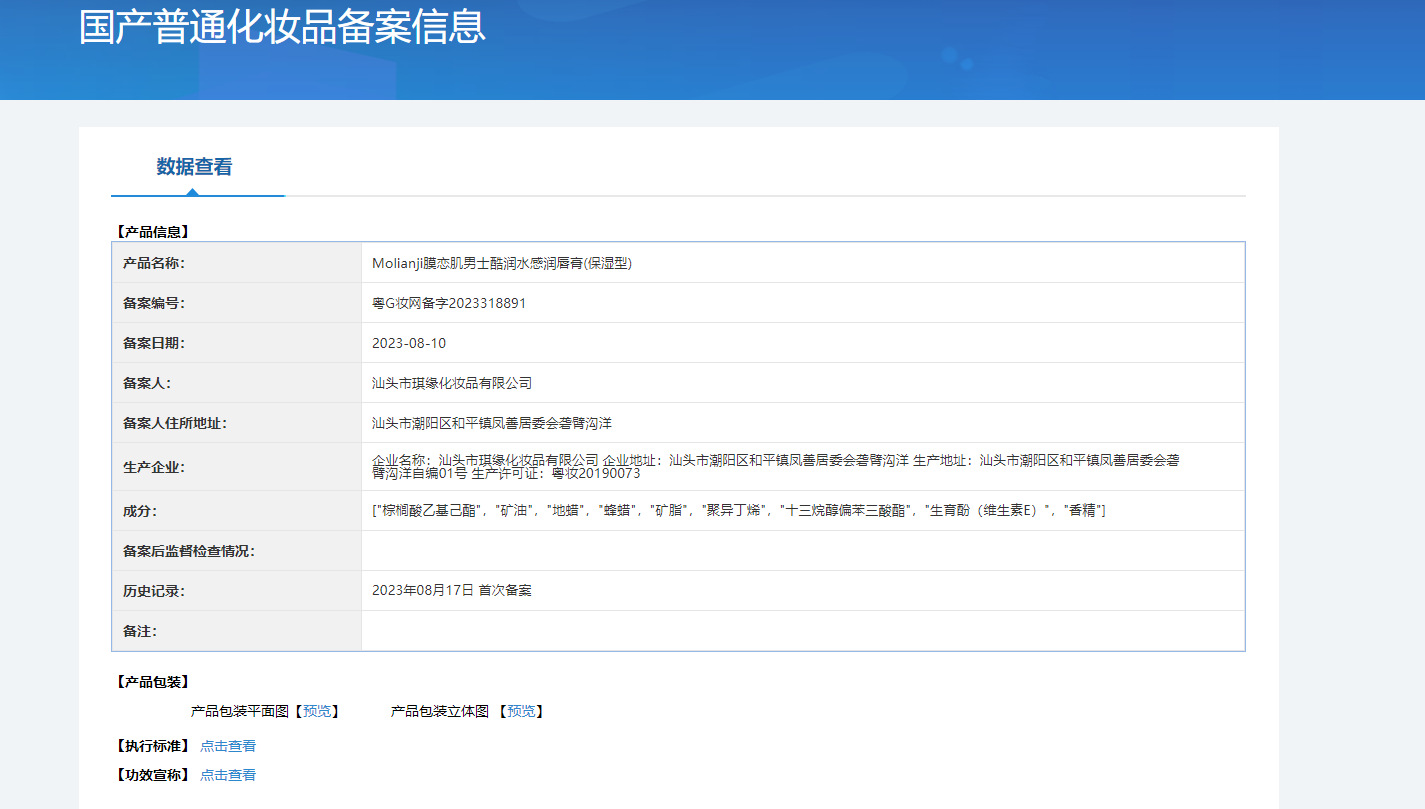Click the filer name 汕头市琪缘化妆品有限公司

(x=452, y=383)
